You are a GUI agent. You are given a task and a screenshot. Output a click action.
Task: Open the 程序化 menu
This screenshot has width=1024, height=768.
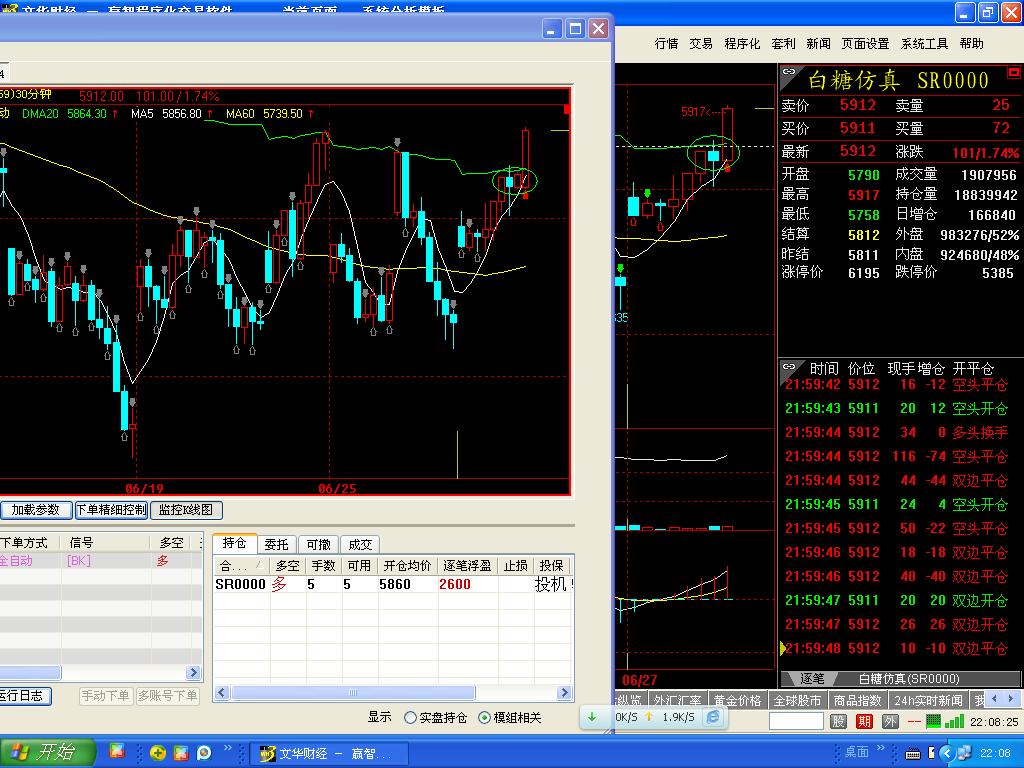742,44
